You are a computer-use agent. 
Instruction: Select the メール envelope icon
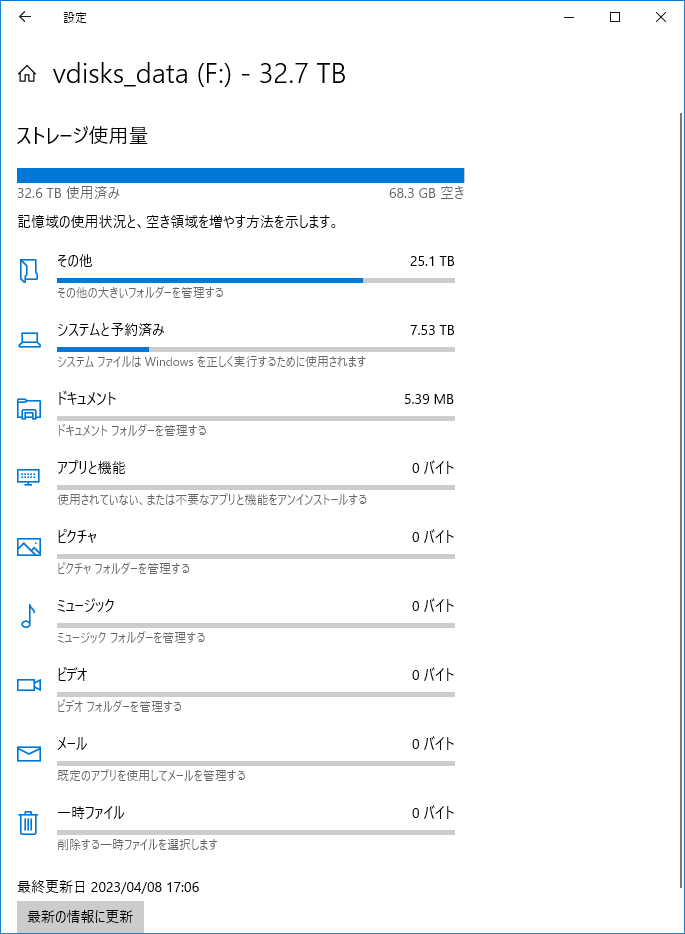tap(29, 754)
